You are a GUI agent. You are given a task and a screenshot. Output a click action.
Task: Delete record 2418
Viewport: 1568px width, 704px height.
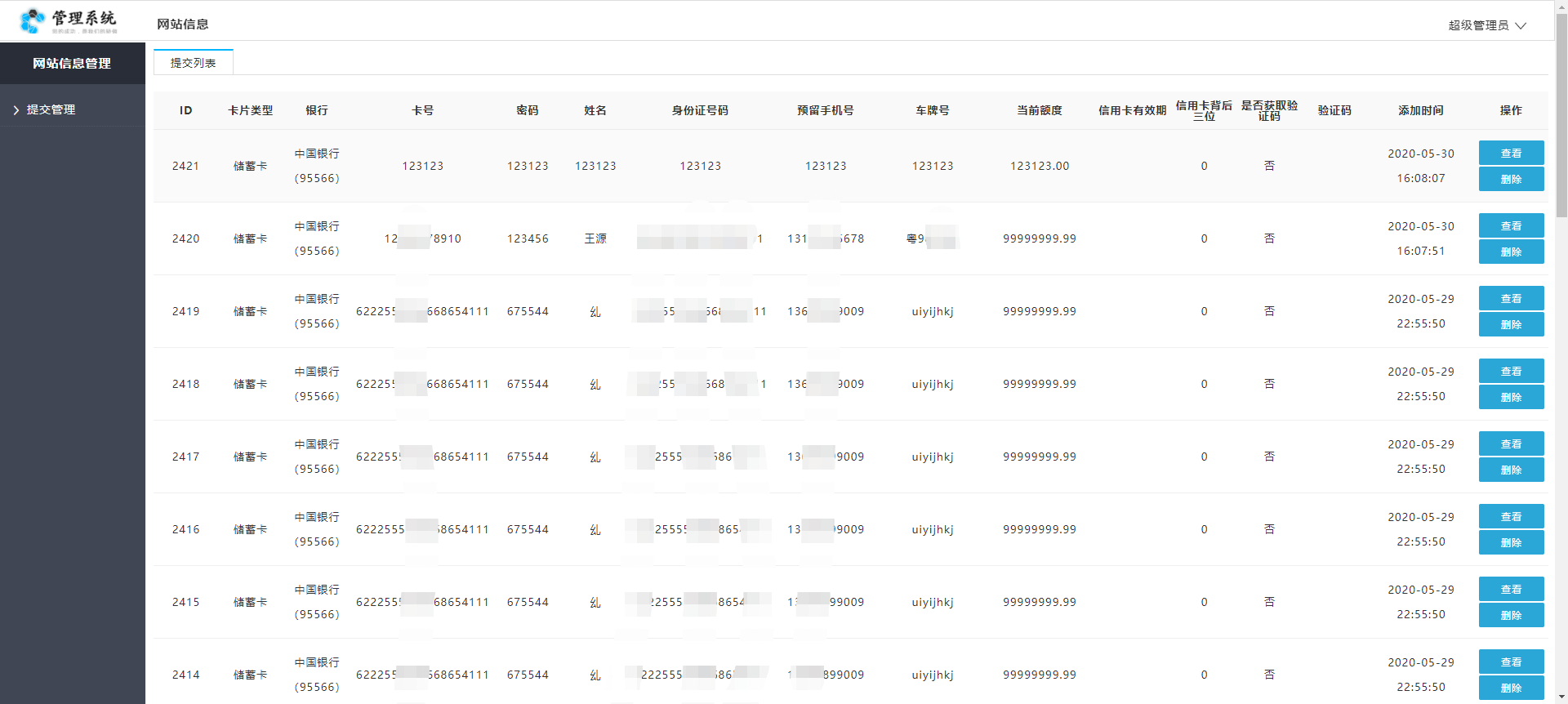pyautogui.click(x=1511, y=397)
